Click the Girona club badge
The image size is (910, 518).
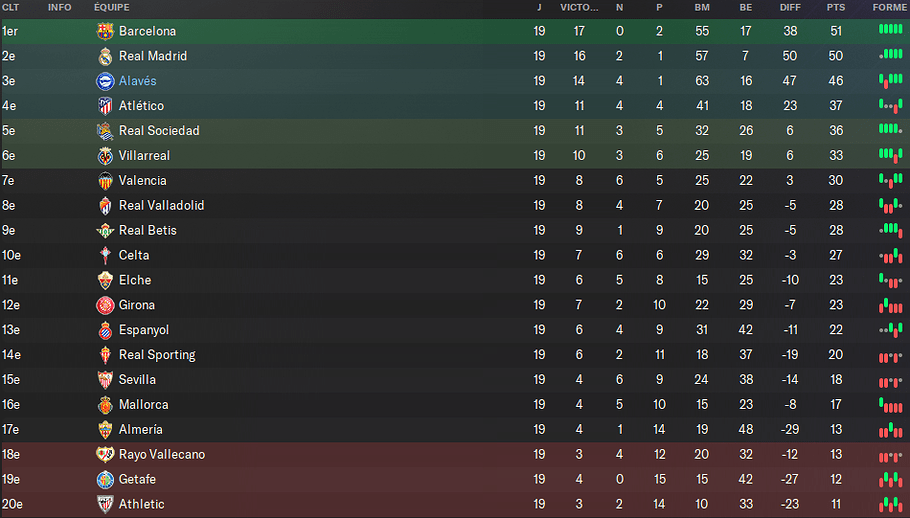(x=105, y=305)
